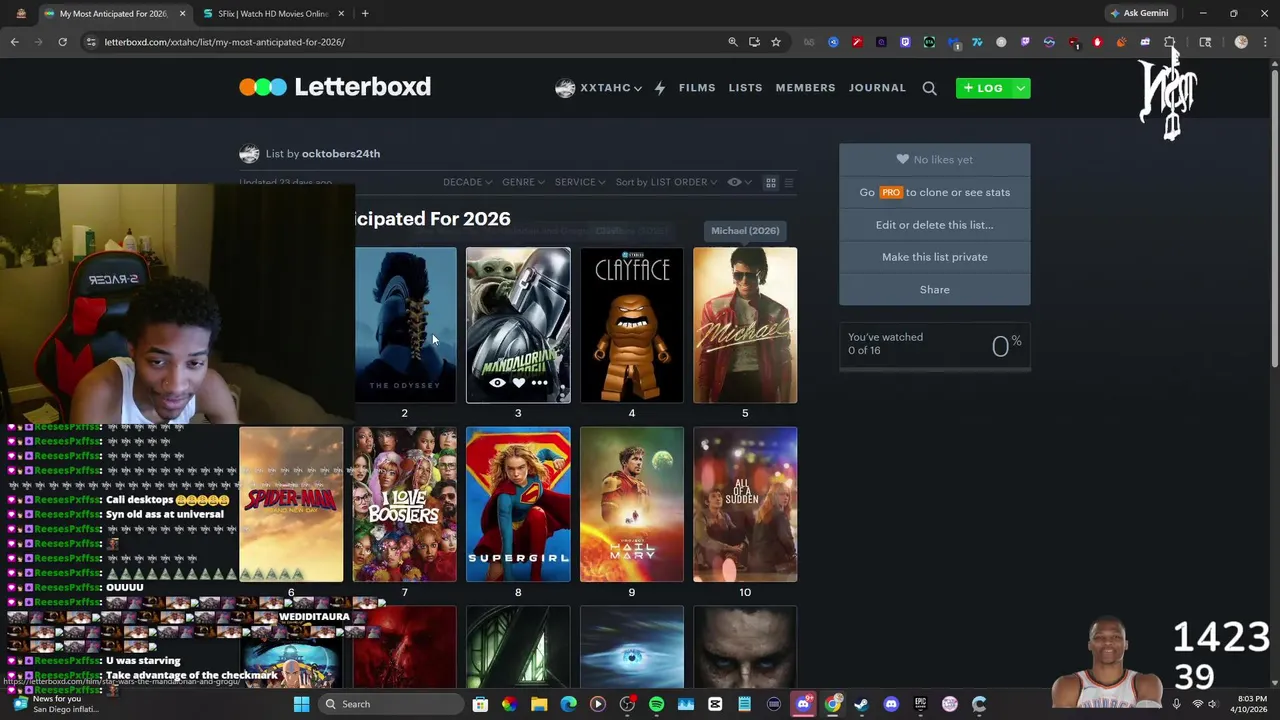
Task: Open the MEMBERS navigation item
Action: coord(805,88)
